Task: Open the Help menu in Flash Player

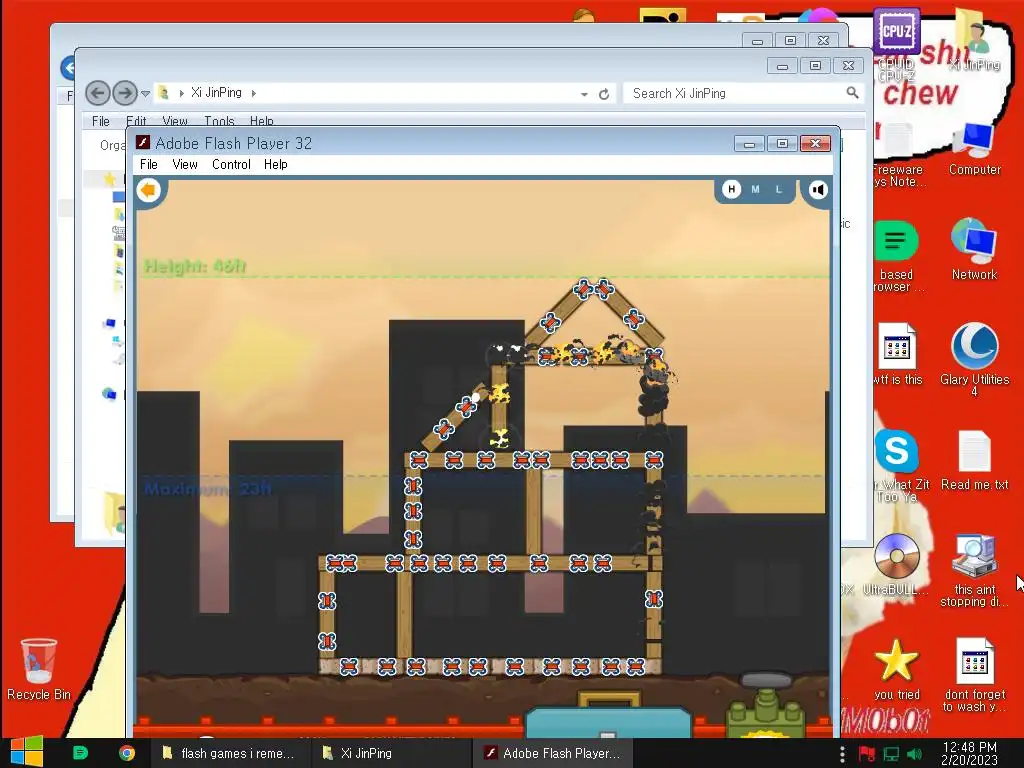Action: (x=276, y=165)
